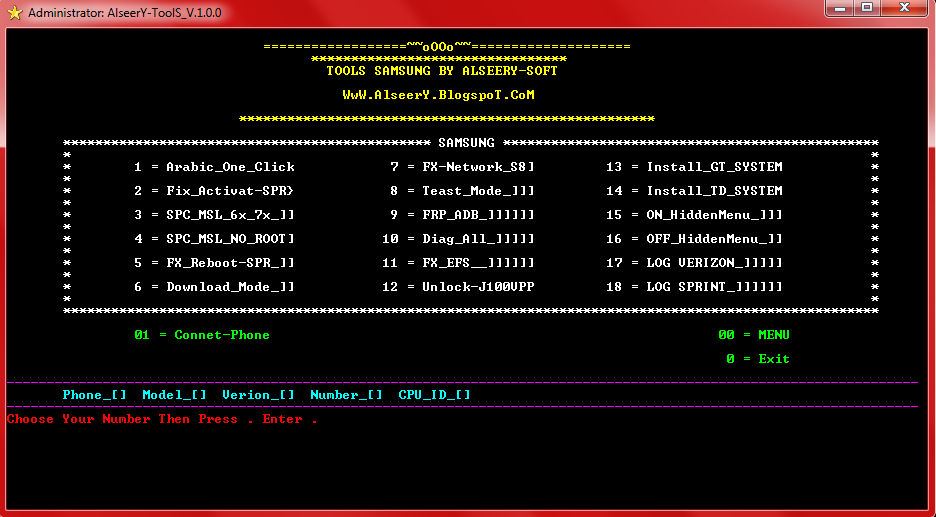The width and height of the screenshot is (936, 517).
Task: Select option 16 OFF_HiddenMenu
Action: (694, 239)
